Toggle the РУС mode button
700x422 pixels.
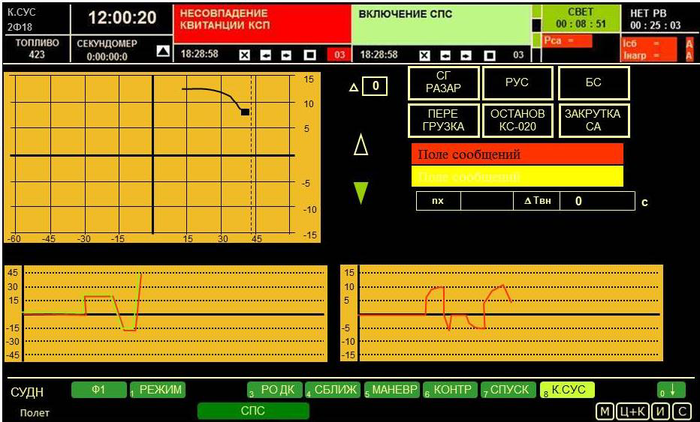point(517,81)
